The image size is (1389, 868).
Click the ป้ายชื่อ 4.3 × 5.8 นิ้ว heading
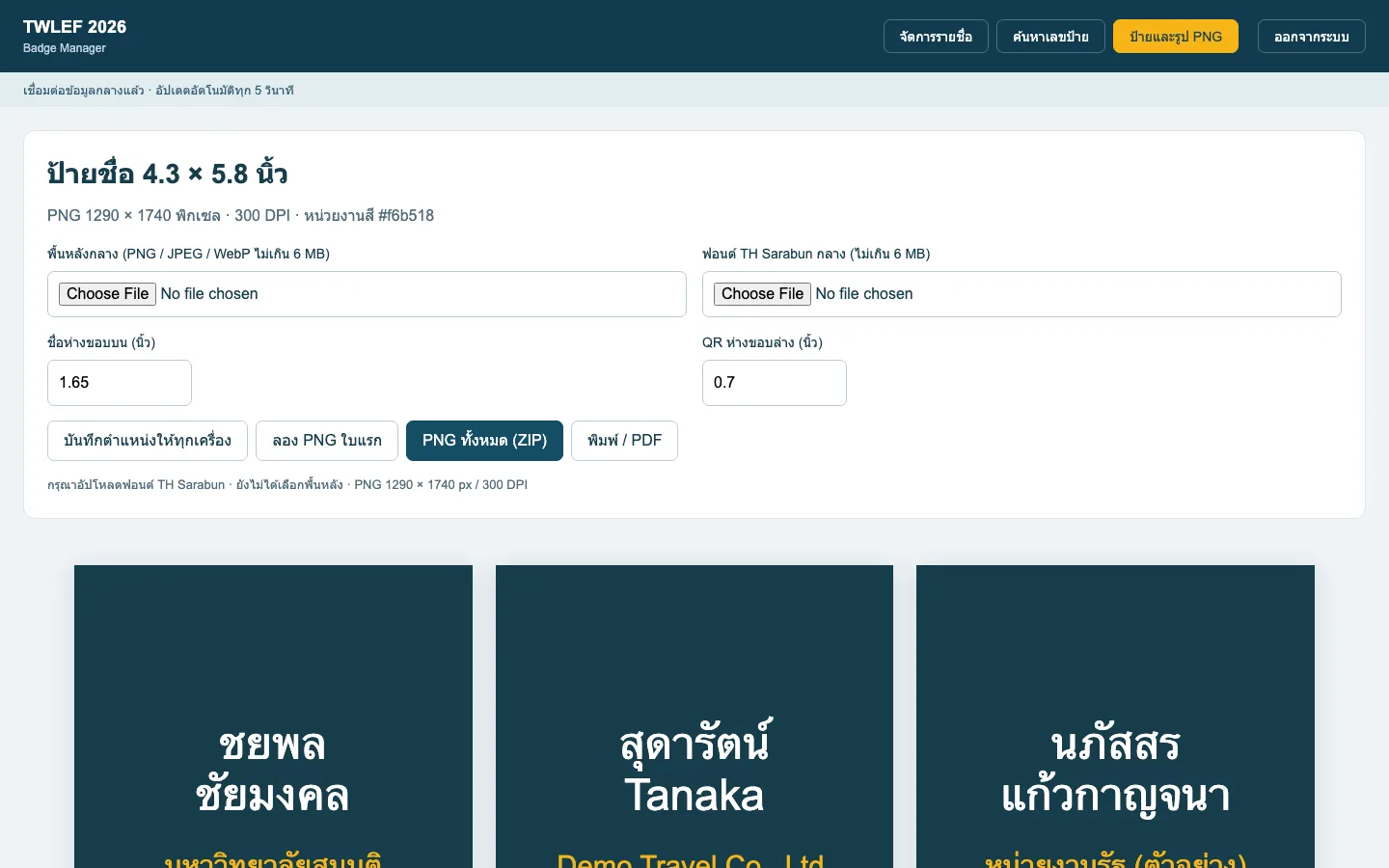click(x=168, y=174)
